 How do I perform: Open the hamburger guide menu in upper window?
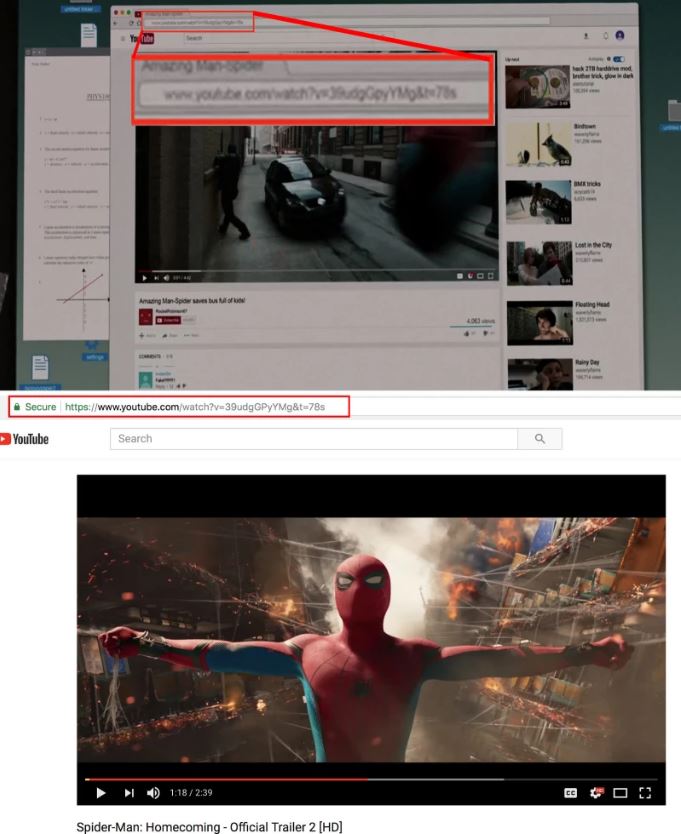(x=122, y=38)
